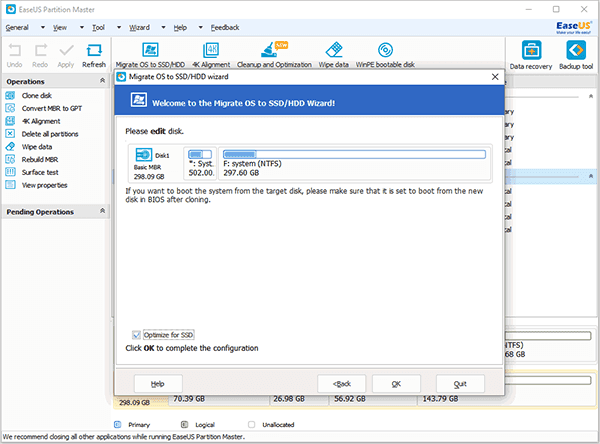Toggle the Optimize for SSD checkbox
The width and height of the screenshot is (600, 444).
tap(136, 335)
